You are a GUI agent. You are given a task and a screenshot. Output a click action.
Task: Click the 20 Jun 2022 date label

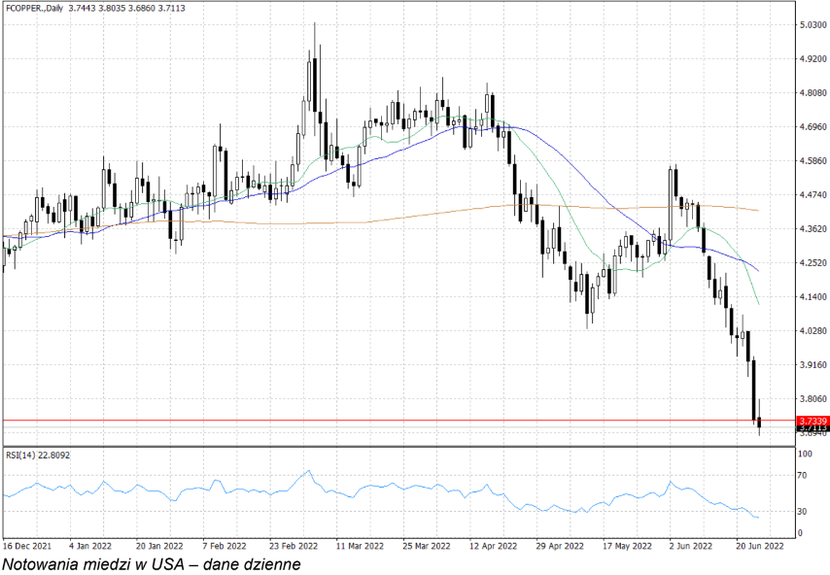(x=759, y=547)
